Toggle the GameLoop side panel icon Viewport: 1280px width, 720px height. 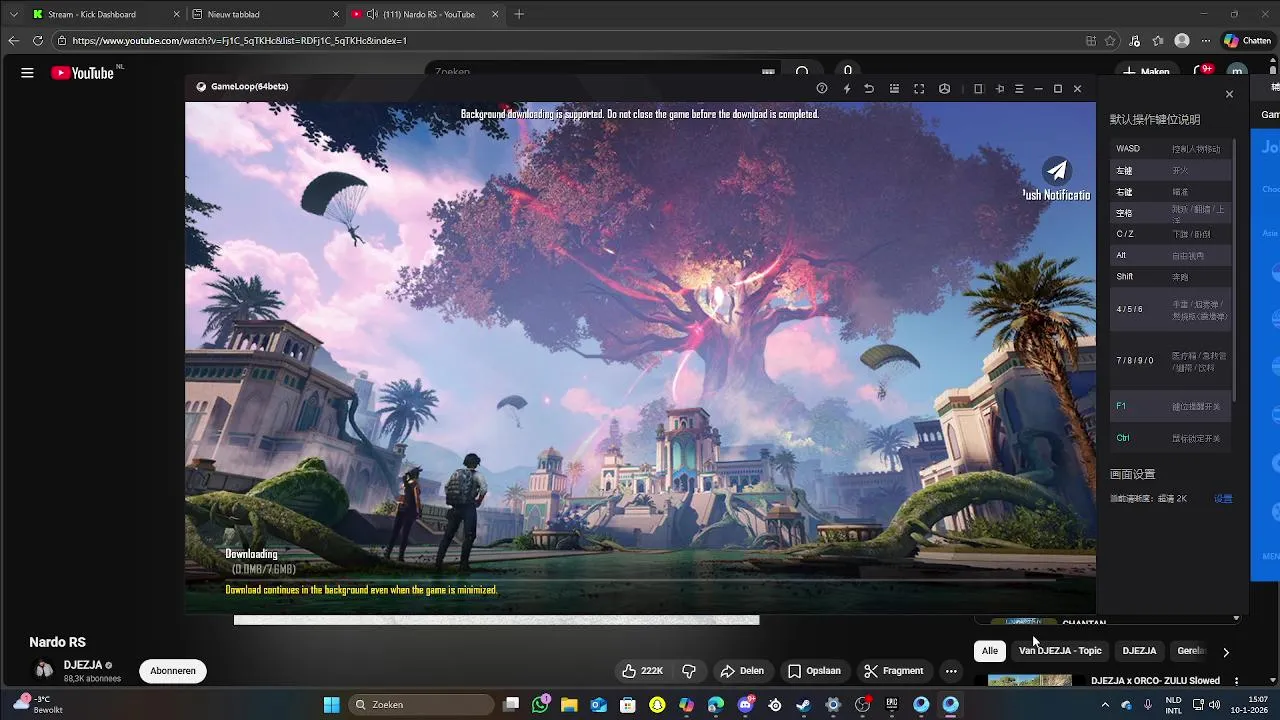click(x=979, y=88)
